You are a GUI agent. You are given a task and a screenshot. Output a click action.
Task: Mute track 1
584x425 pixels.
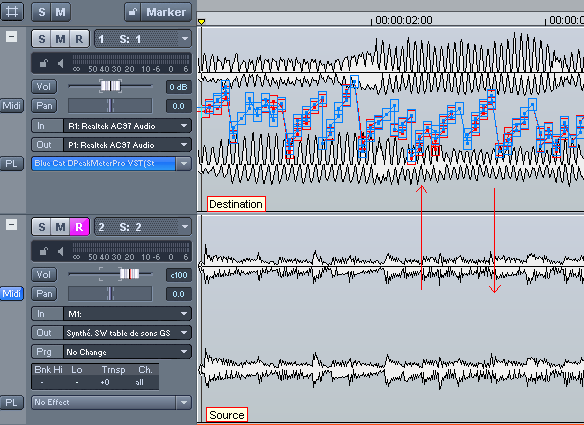(x=60, y=39)
